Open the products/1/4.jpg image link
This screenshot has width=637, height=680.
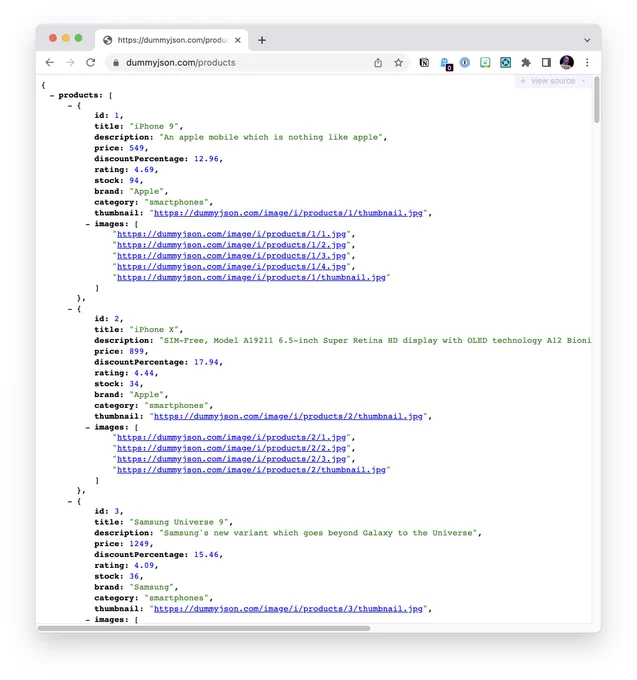pyautogui.click(x=232, y=267)
